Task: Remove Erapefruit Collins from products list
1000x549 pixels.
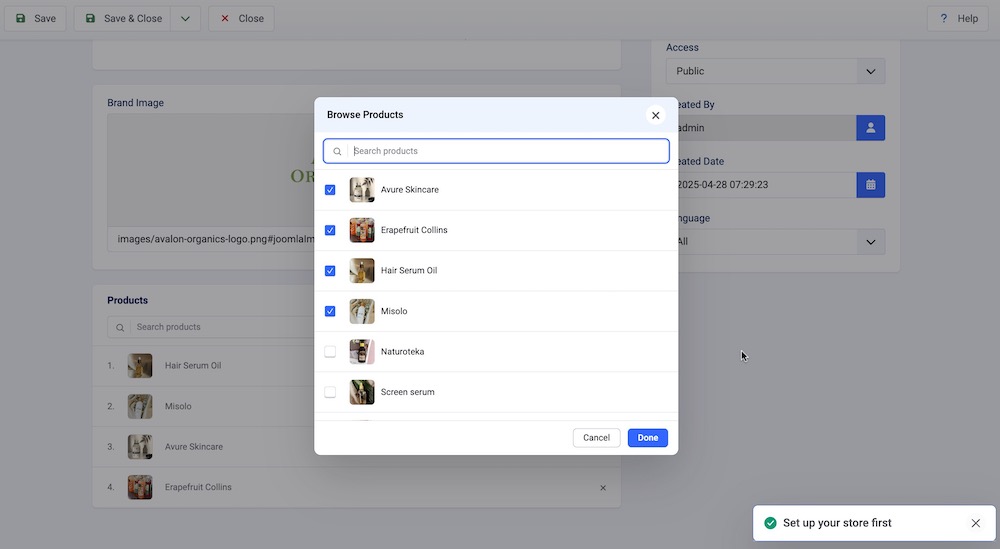Action: point(603,488)
